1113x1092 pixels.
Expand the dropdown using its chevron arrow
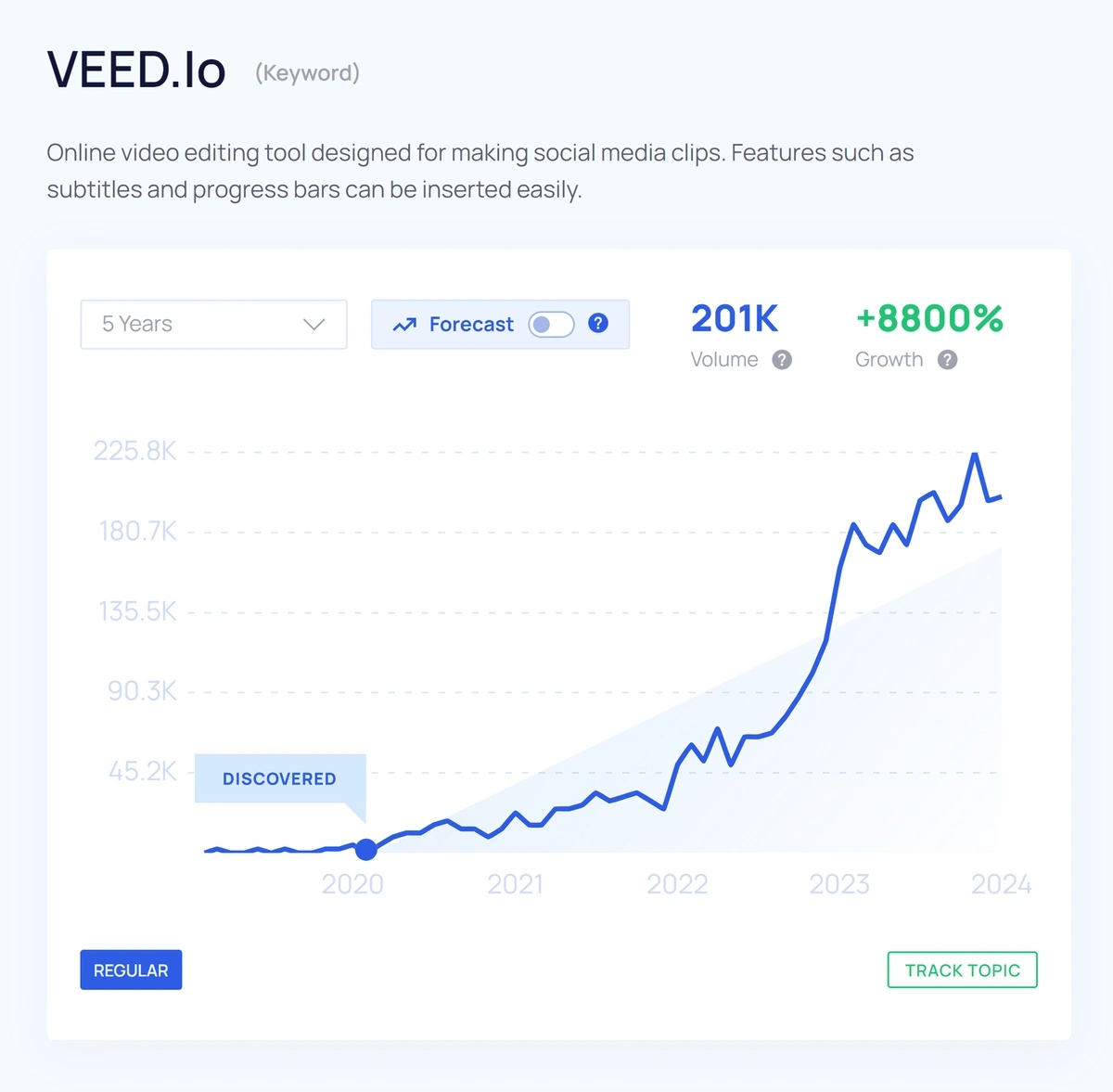point(314,325)
